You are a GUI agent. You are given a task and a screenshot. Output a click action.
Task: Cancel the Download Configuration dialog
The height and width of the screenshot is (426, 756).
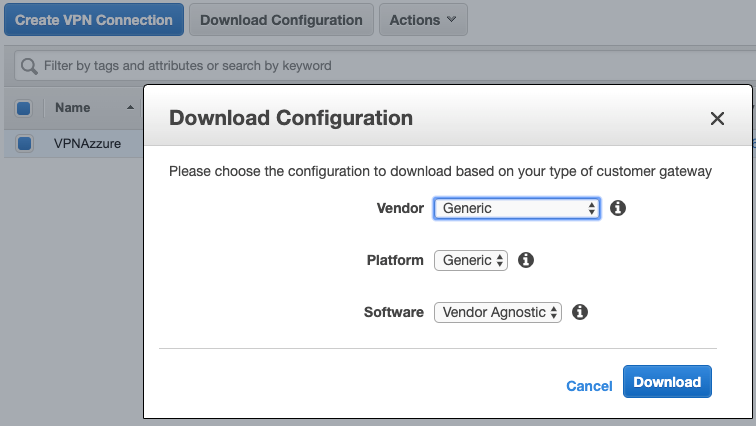pos(589,386)
